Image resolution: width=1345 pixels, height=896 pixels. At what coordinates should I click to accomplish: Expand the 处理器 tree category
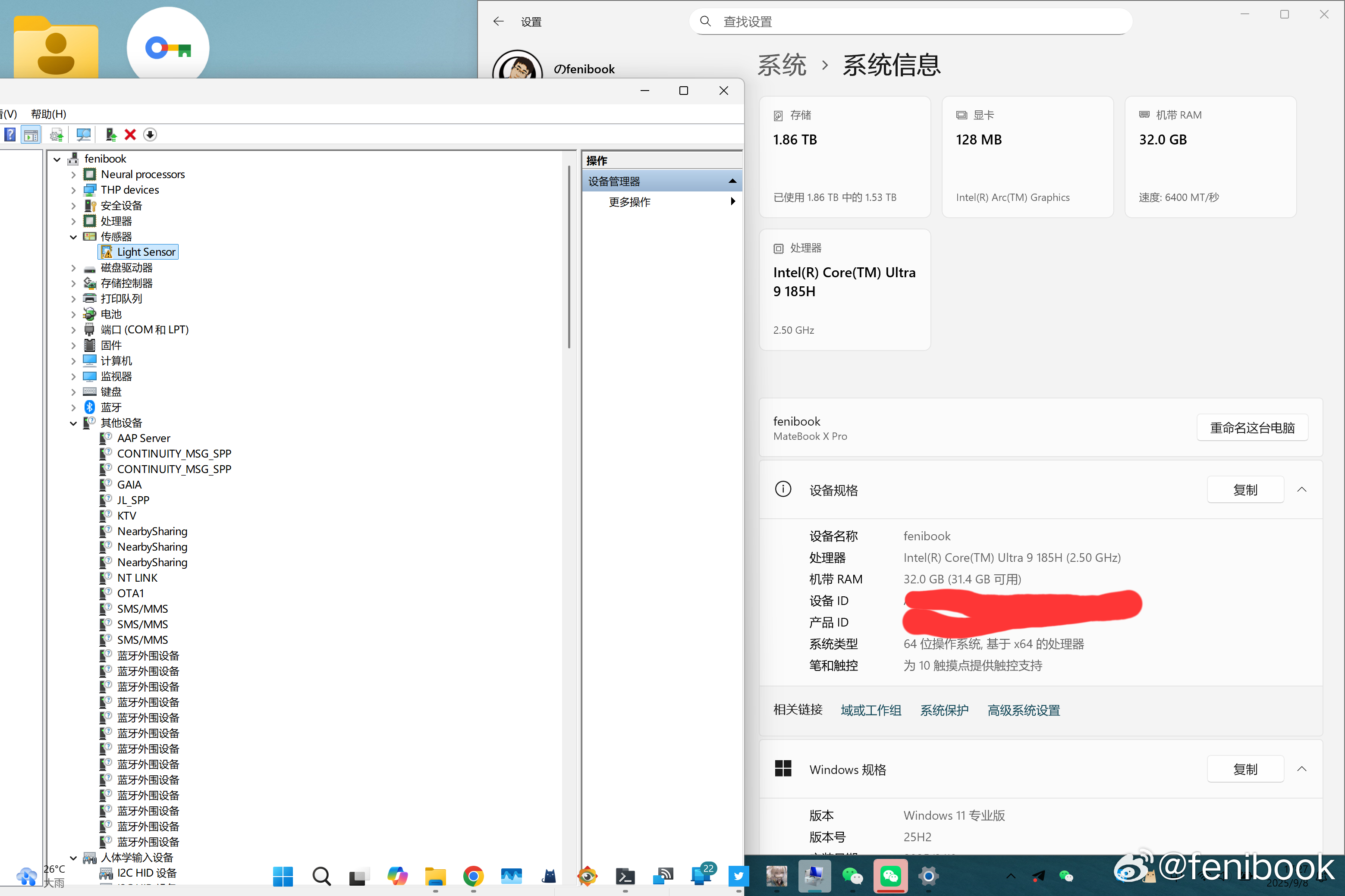[x=73, y=221]
